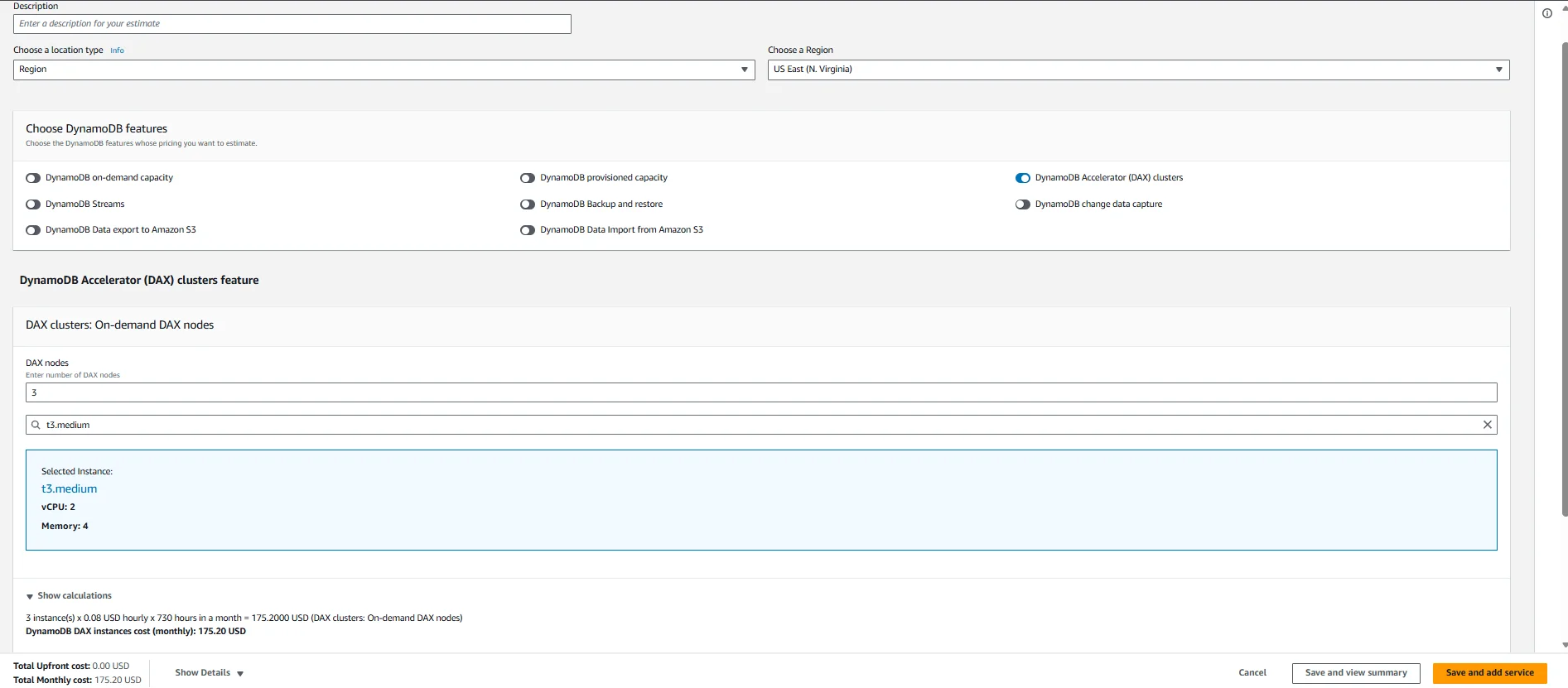Click the 'Memory: 4' text
Viewport: 1568px width, 688px height.
tap(65, 527)
